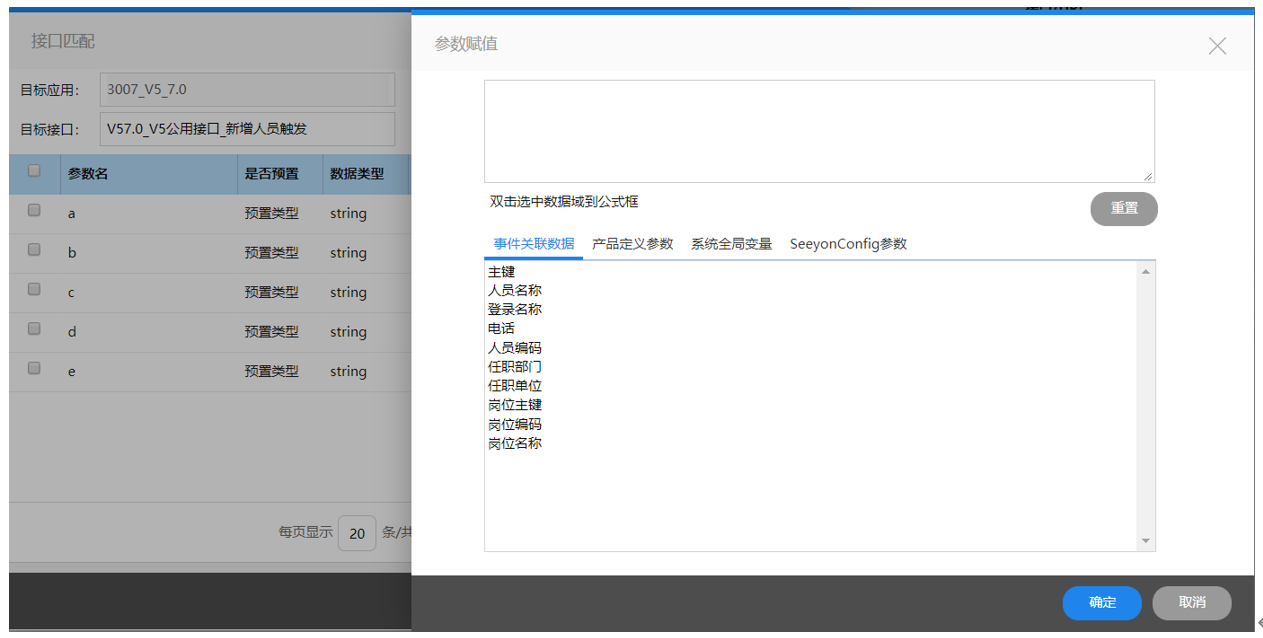Image resolution: width=1263 pixels, height=638 pixels.
Task: Switch to the 事件关联数据 tab
Action: (x=534, y=244)
